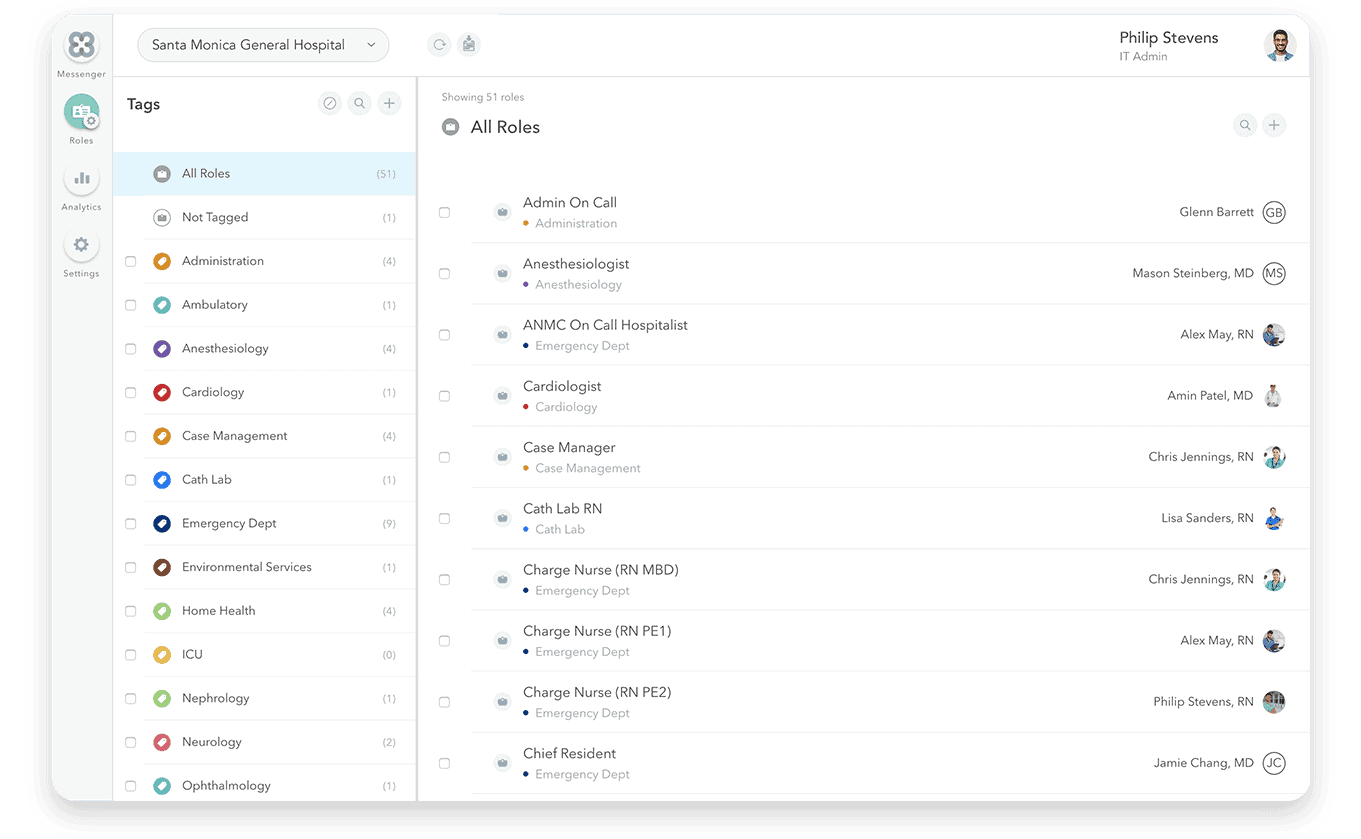The height and width of the screenshot is (839, 1361).
Task: Click Philip Stevens, RN assignee name
Action: 1203,702
